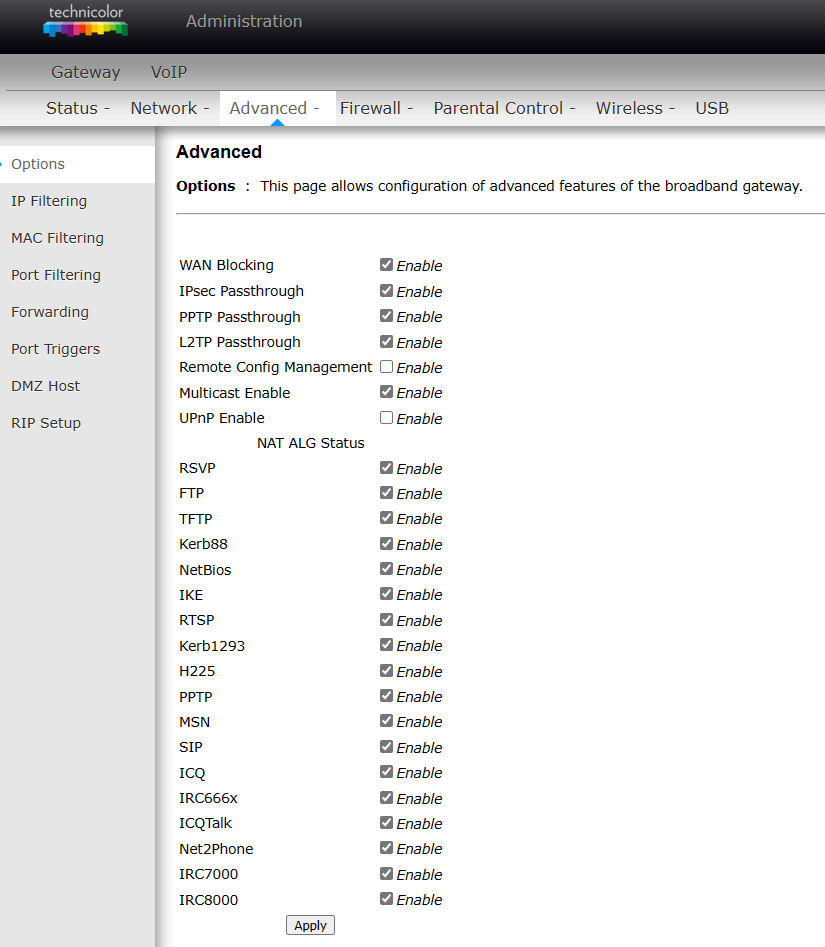Image resolution: width=825 pixels, height=947 pixels.
Task: Toggle Multicast Enable checkbox
Action: click(387, 392)
